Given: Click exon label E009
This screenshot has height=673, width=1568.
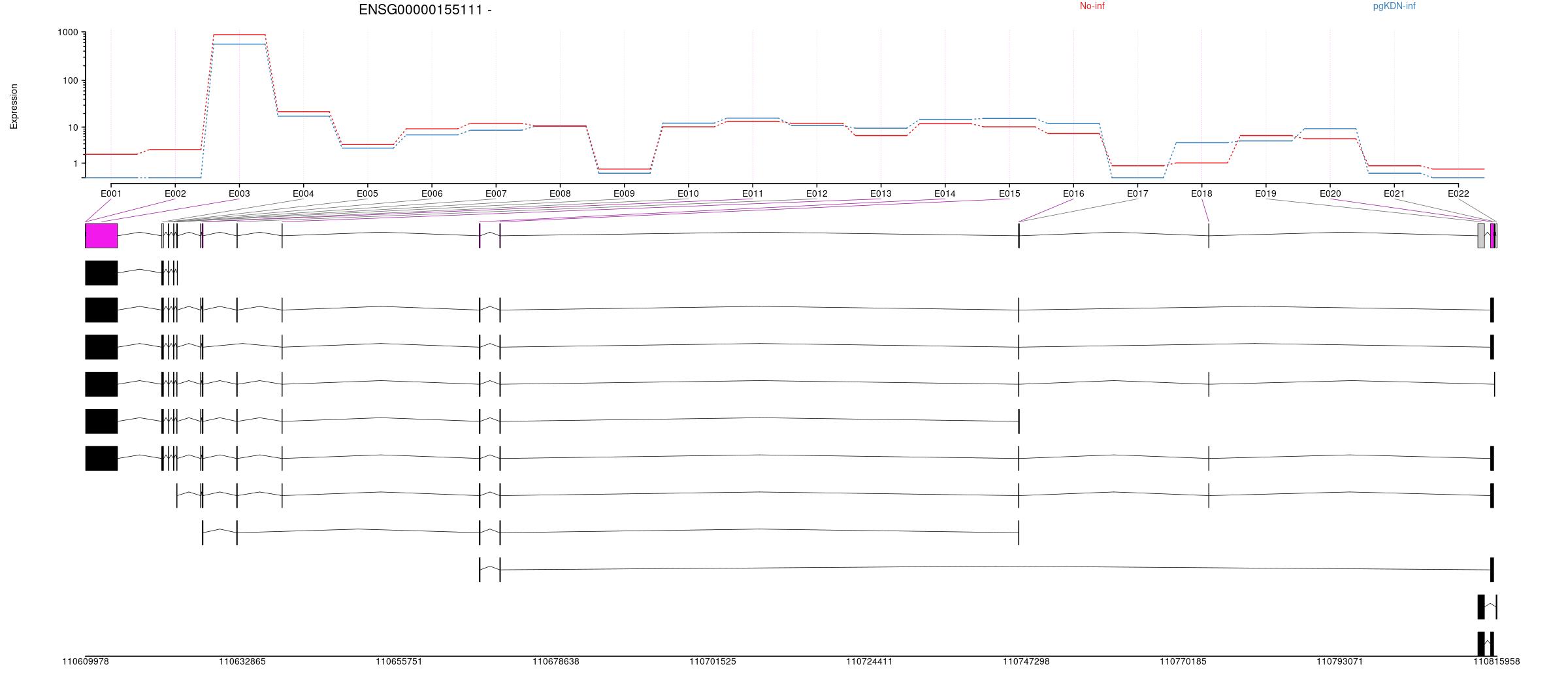Looking at the screenshot, I should click(624, 193).
